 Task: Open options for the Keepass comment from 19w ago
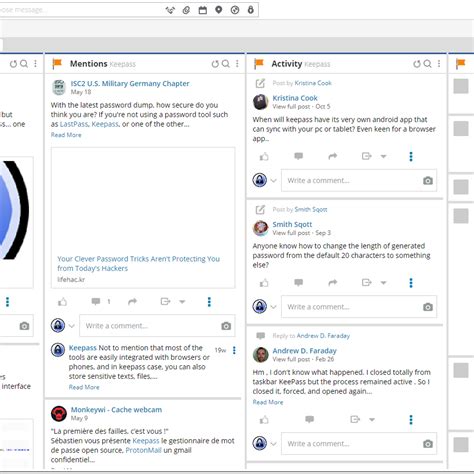coord(234,350)
